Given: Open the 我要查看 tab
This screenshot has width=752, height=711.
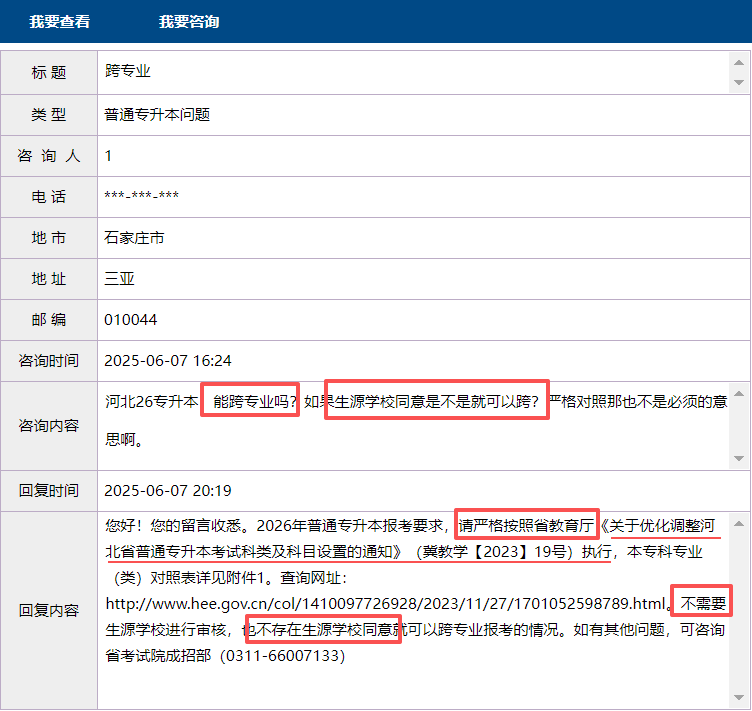Looking at the screenshot, I should (x=59, y=21).
